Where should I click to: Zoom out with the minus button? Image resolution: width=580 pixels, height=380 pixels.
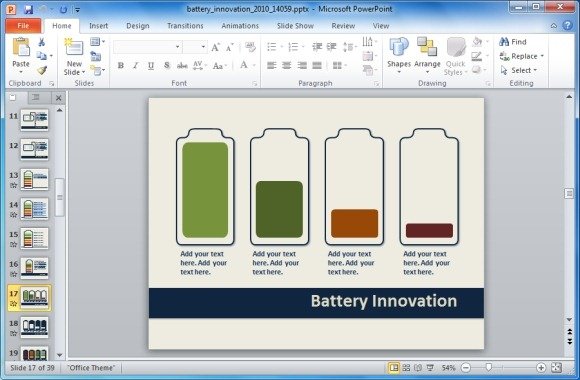466,367
